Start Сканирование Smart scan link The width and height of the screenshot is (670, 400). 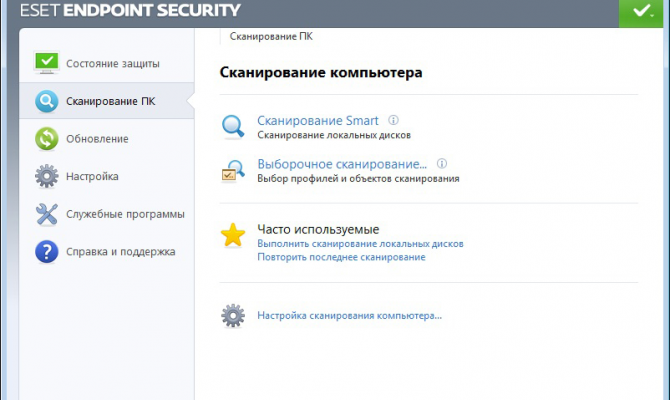tap(319, 120)
